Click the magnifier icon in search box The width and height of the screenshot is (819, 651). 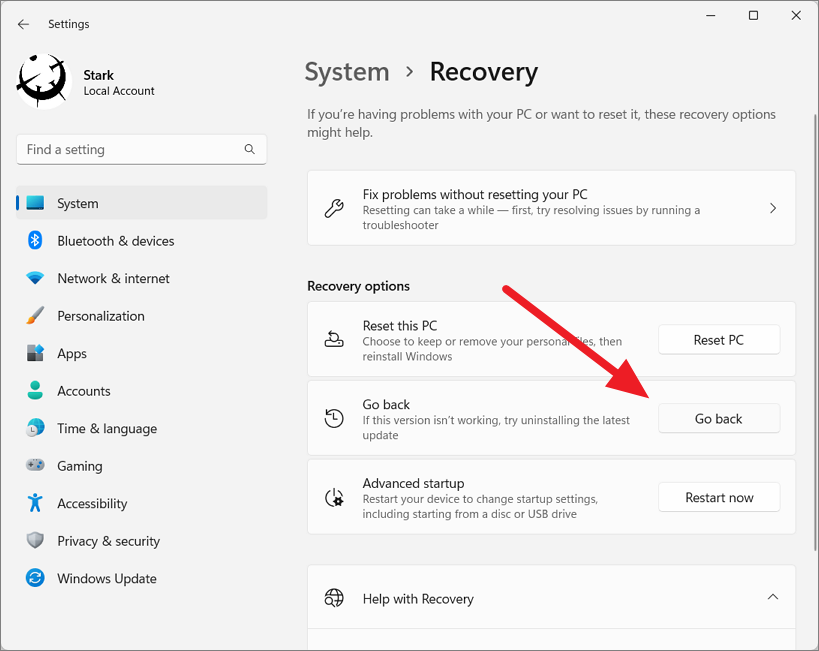(x=250, y=149)
